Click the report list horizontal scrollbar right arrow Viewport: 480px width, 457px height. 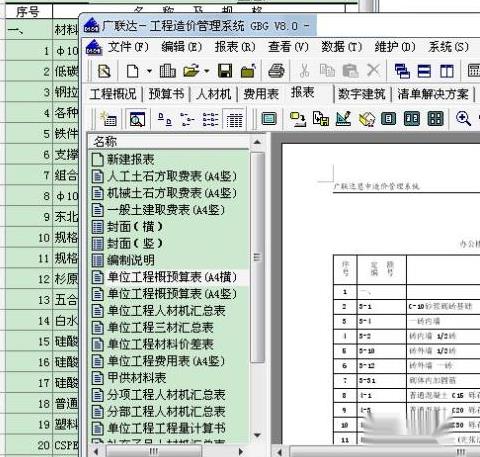[x=241, y=452]
